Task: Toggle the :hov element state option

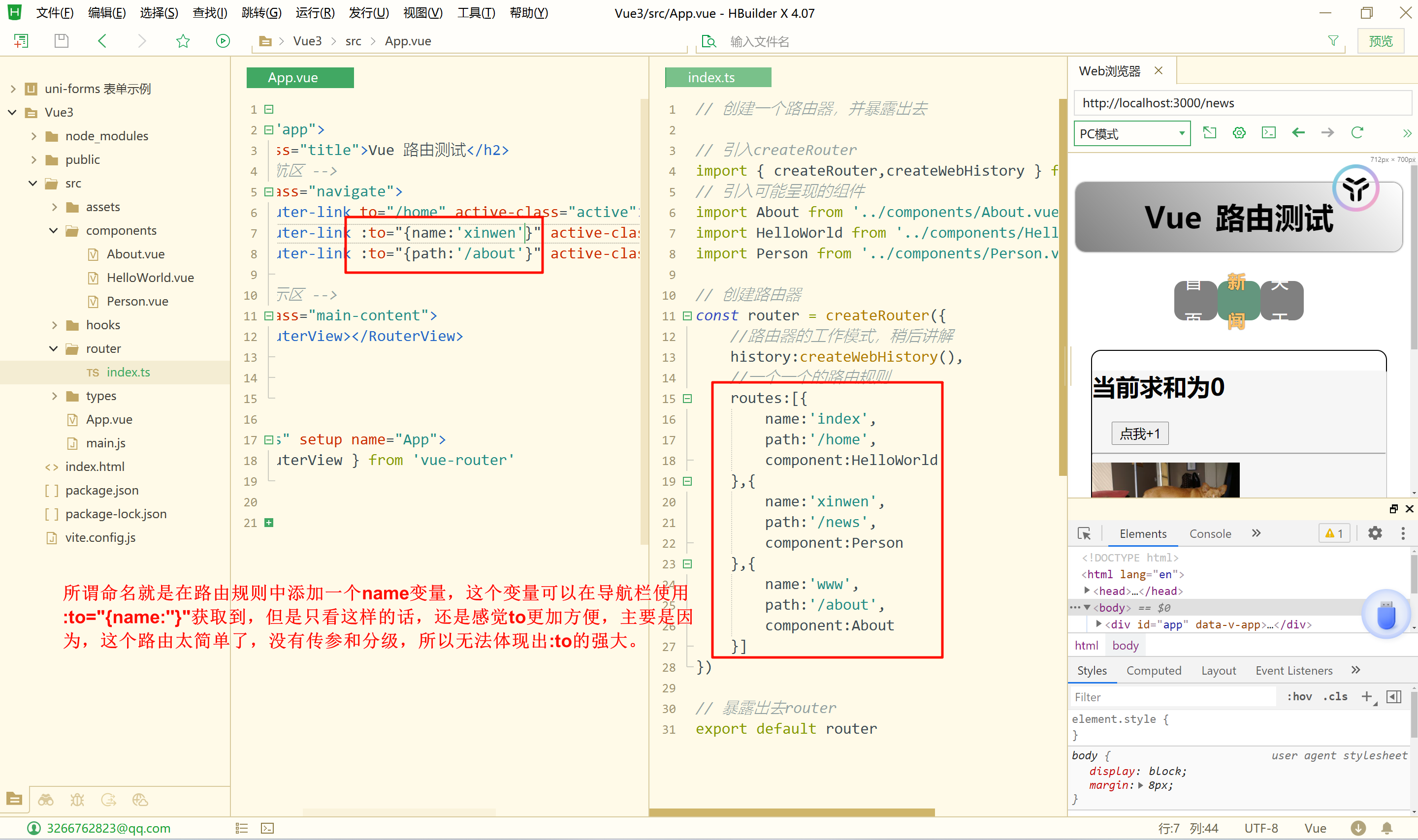Action: point(1299,697)
